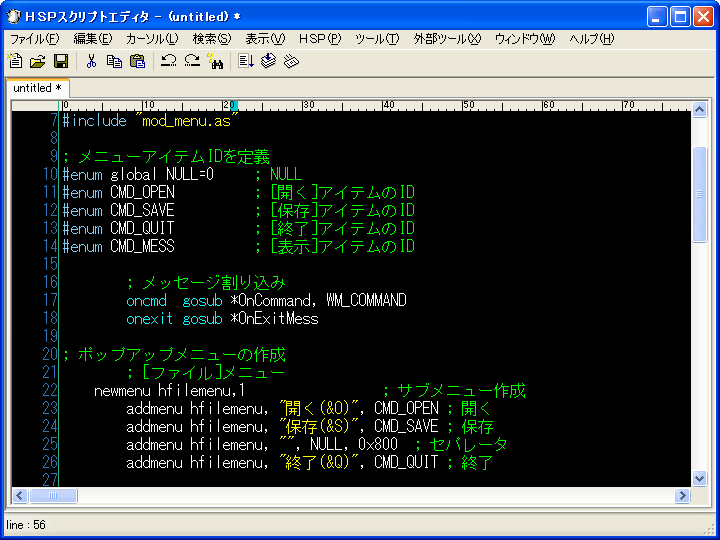
Task: Paste from clipboard toolbar icon
Action: coord(137,61)
